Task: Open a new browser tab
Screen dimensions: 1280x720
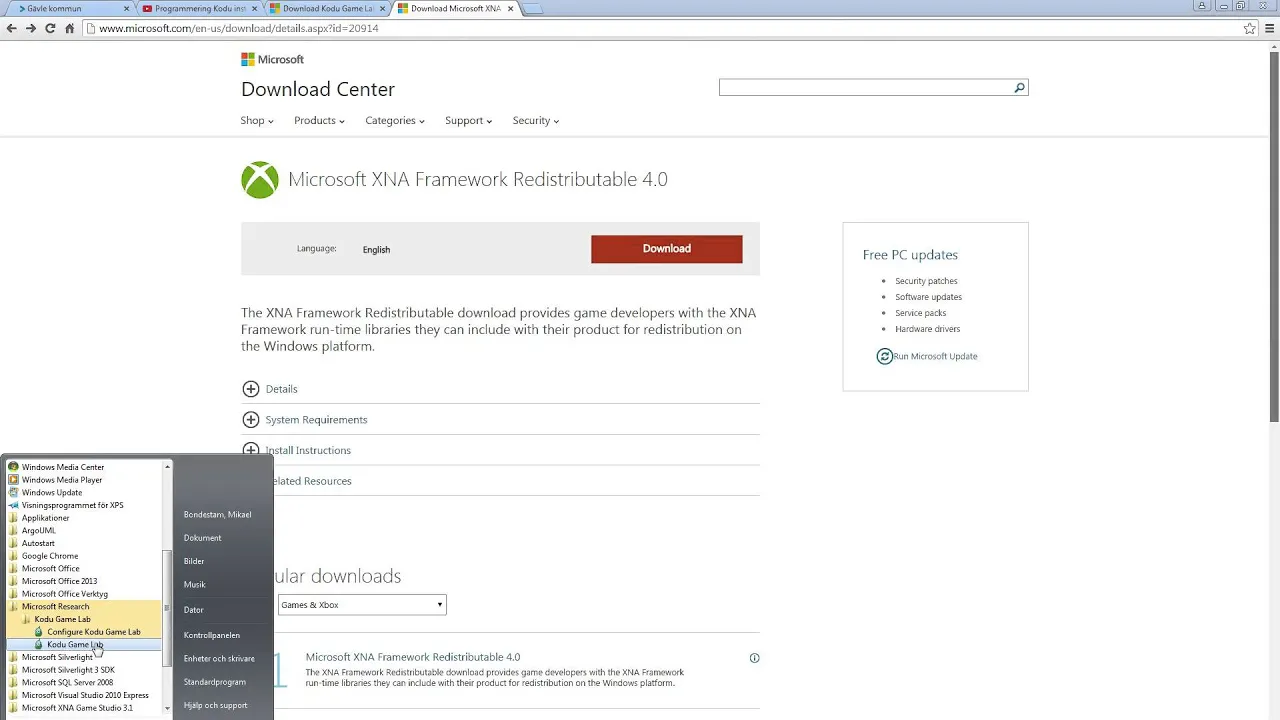Action: pos(531,9)
